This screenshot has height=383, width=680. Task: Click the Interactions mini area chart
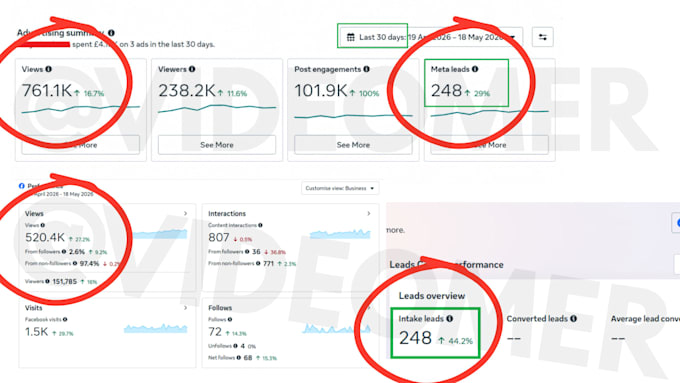click(x=340, y=234)
